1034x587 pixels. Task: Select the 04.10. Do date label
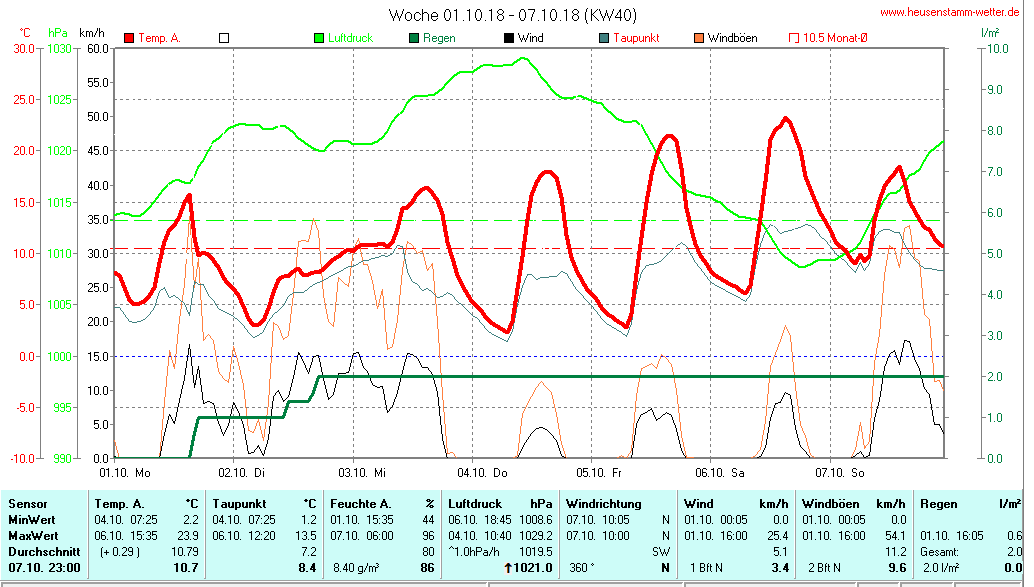click(483, 471)
